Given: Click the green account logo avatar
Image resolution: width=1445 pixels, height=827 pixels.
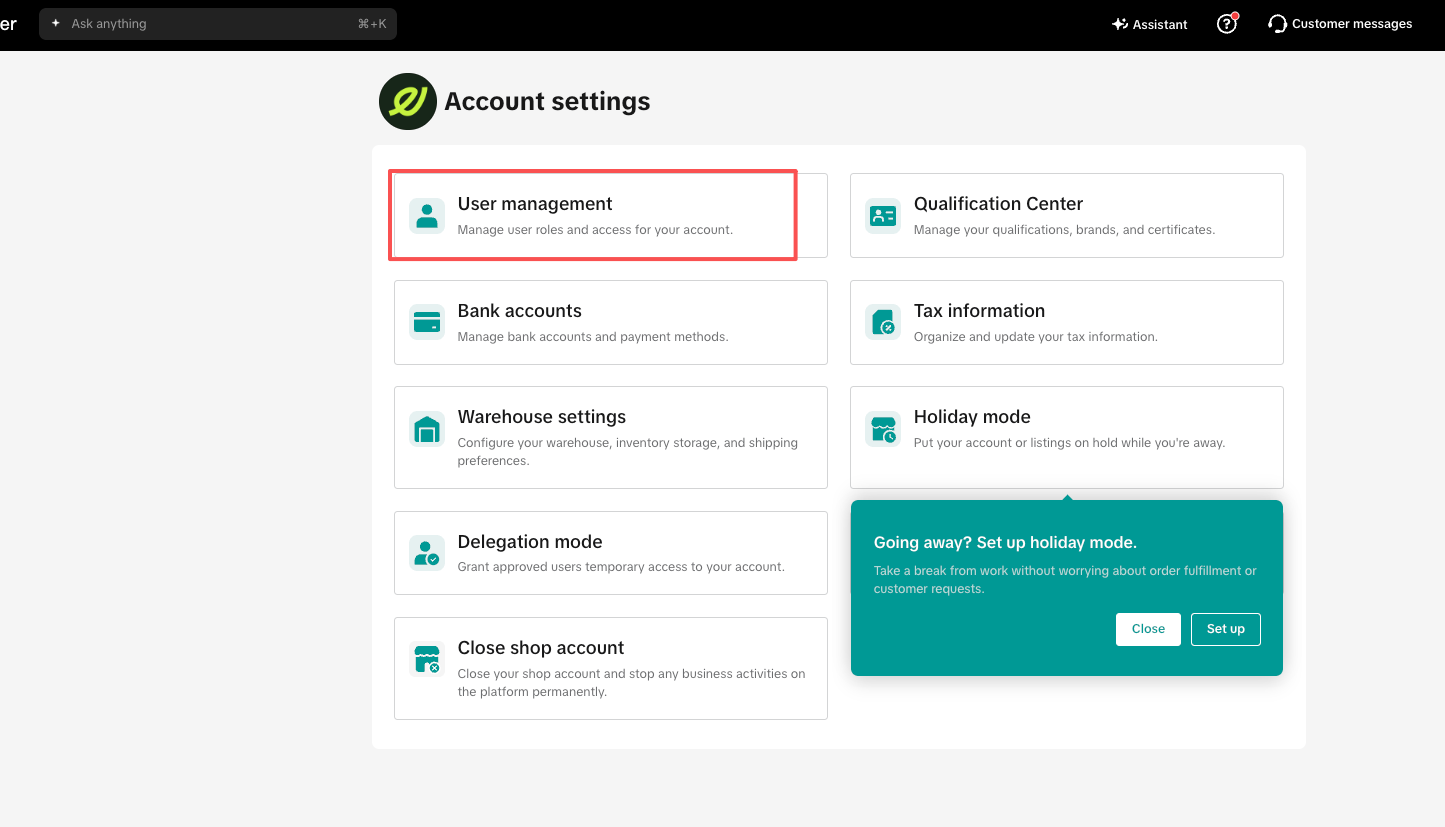Looking at the screenshot, I should point(408,101).
